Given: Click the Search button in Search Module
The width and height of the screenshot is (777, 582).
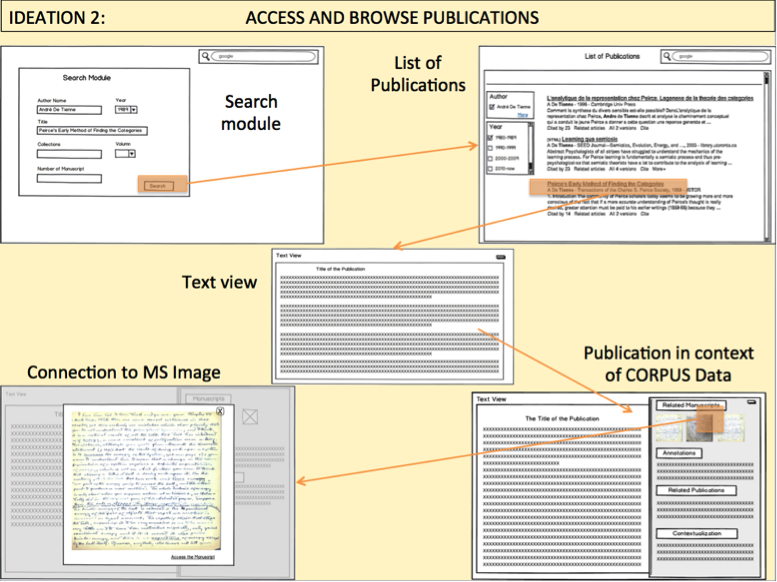Looking at the screenshot, I should pyautogui.click(x=159, y=186).
